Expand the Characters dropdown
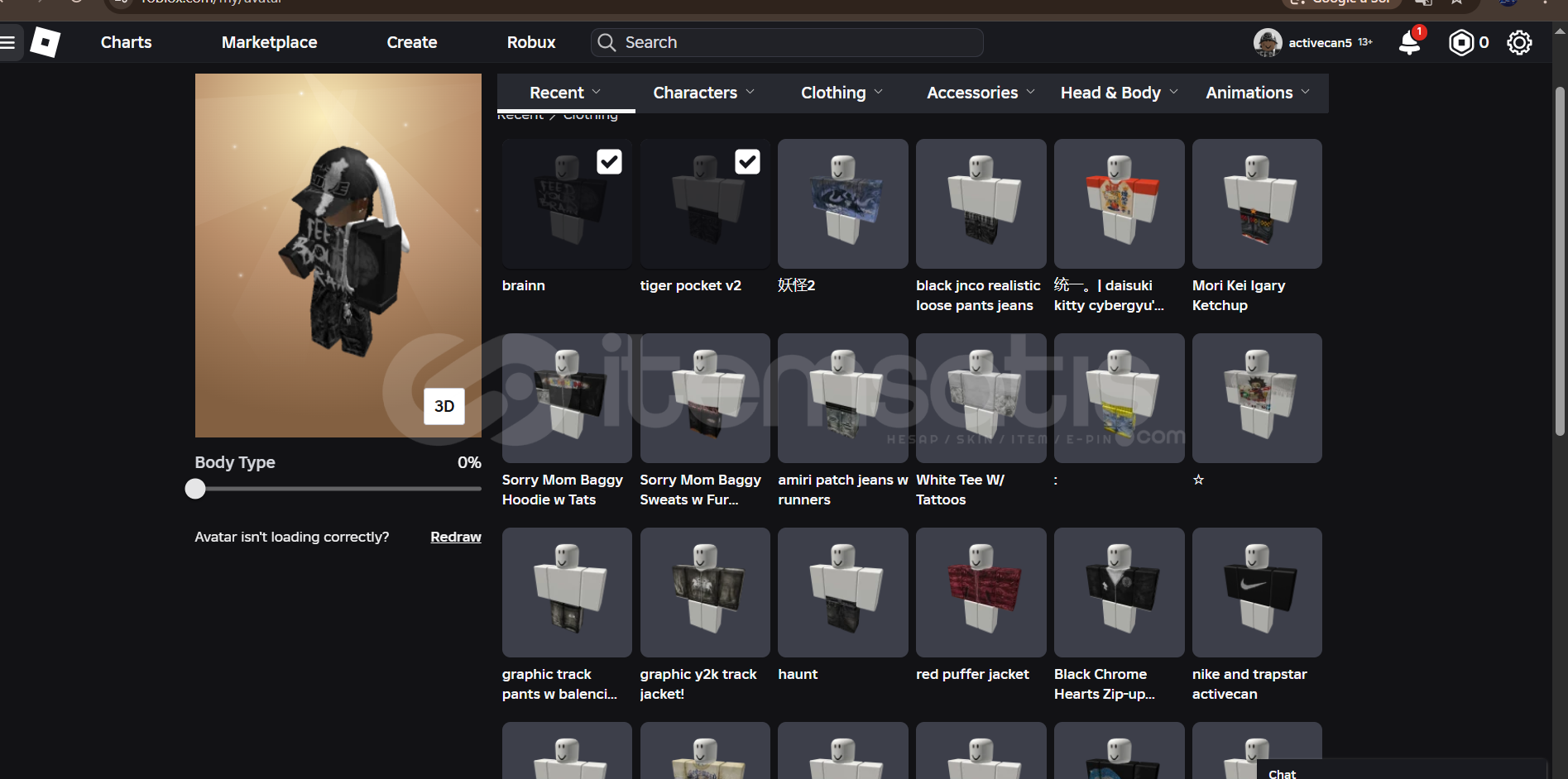Screen dimensions: 1568x779 (x=703, y=93)
